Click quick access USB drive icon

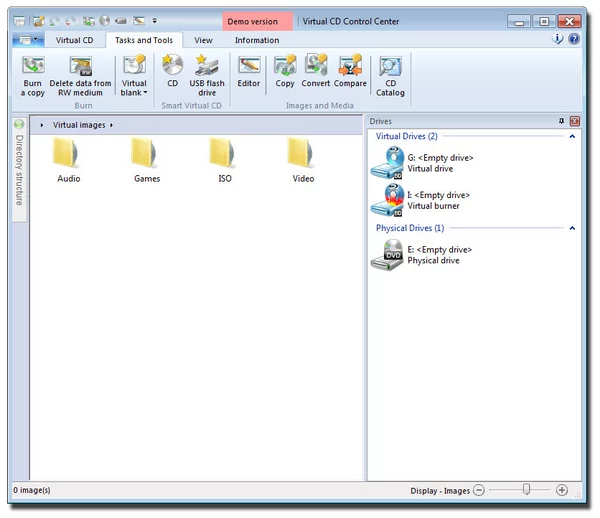tap(121, 21)
